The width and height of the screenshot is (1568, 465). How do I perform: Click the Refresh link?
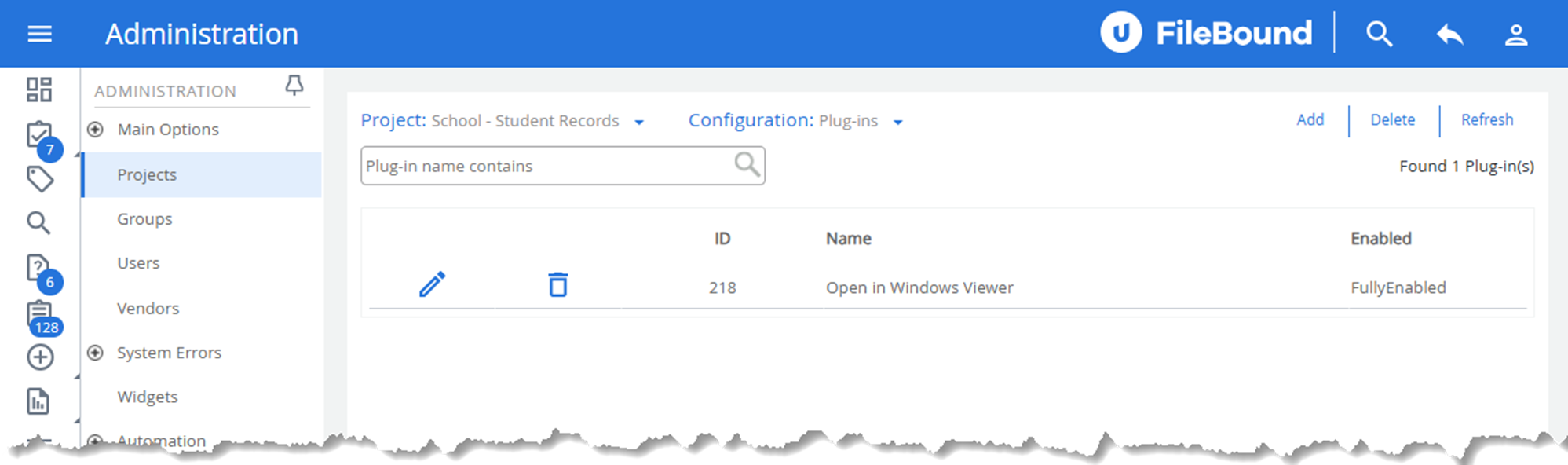1486,119
